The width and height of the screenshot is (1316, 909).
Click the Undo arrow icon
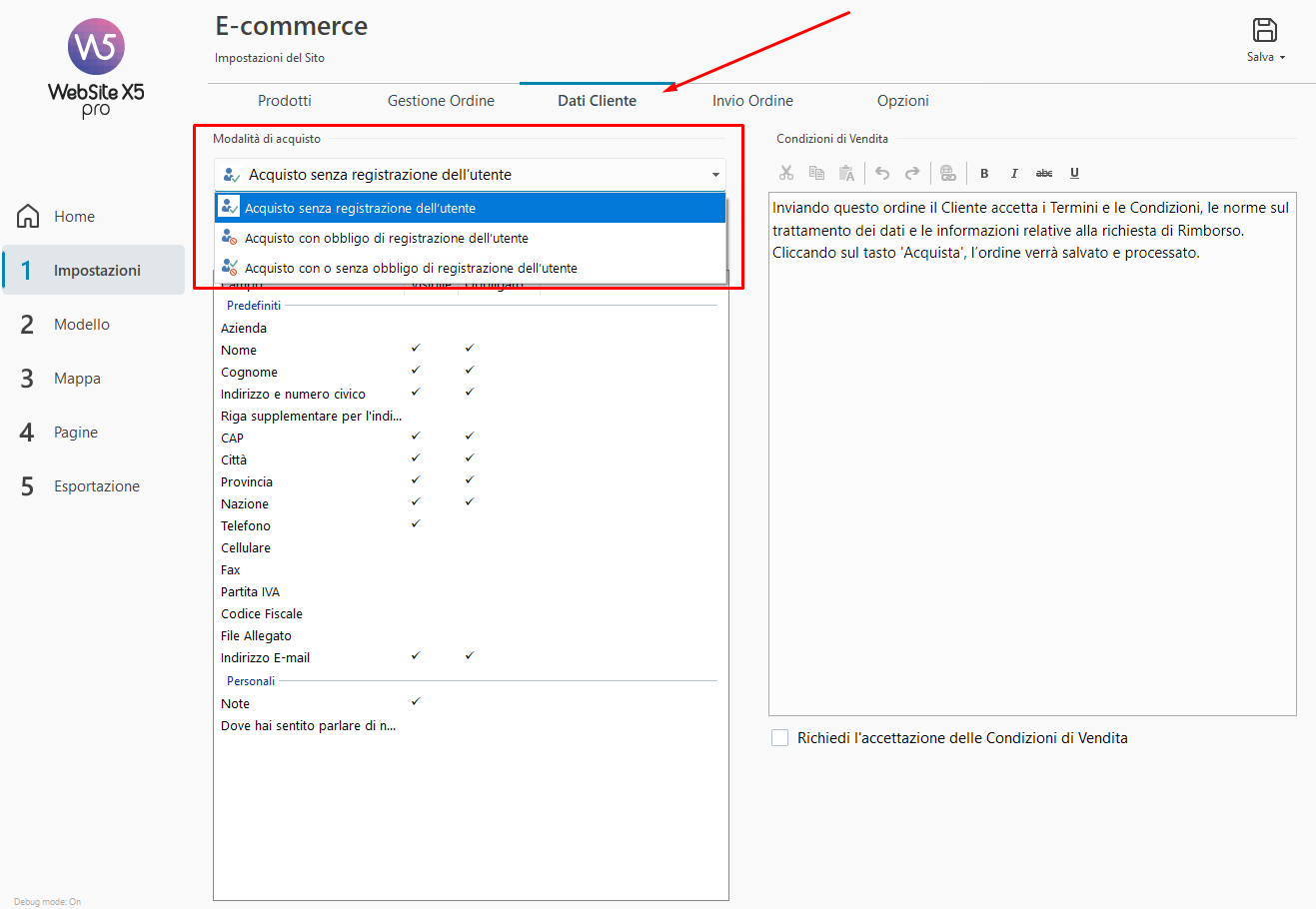tap(882, 174)
